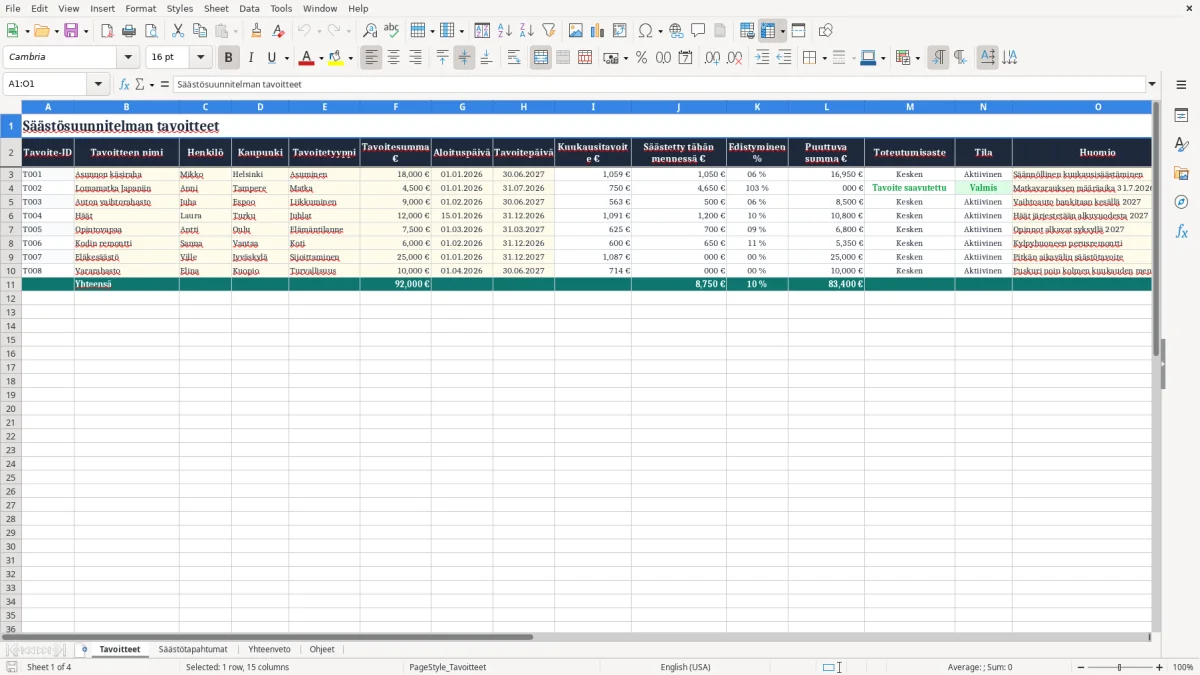Toggle Bold formatting
Viewport: 1200px width, 675px height.
tap(229, 58)
